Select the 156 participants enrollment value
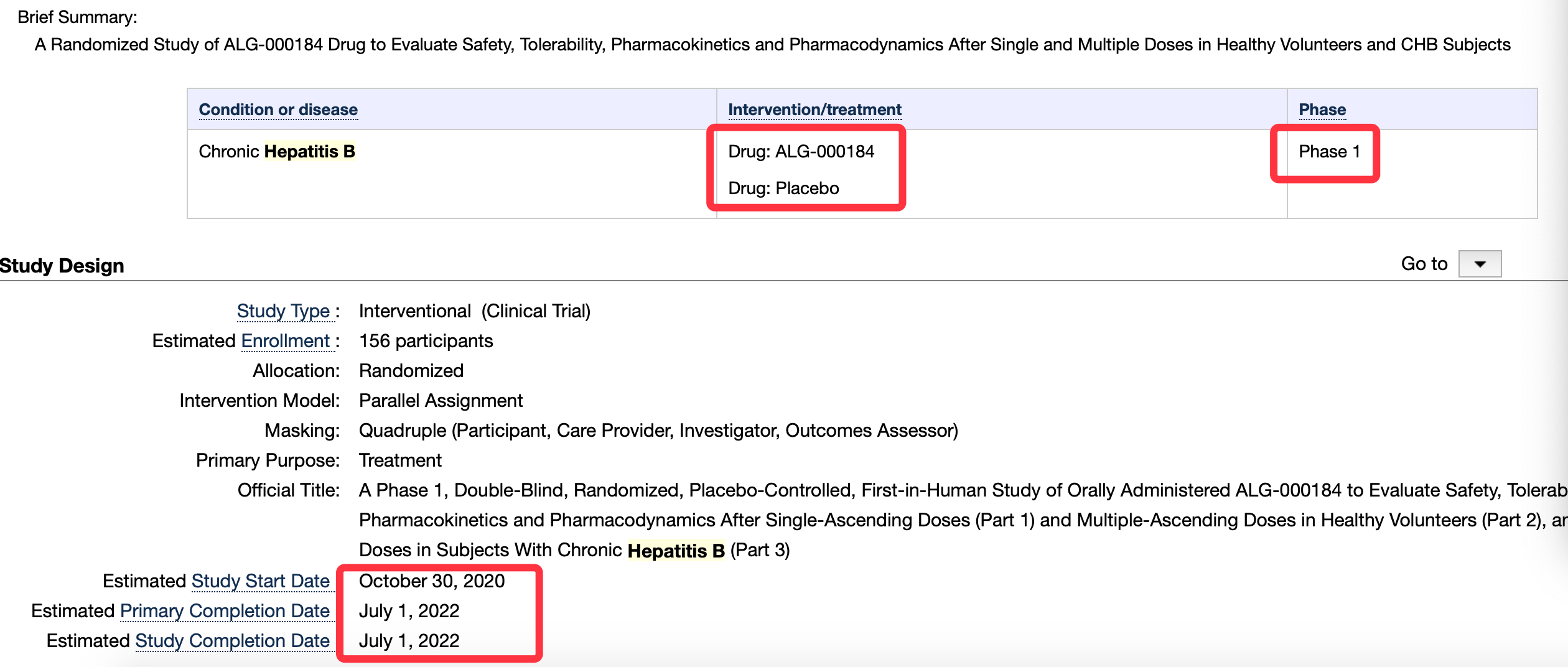The width and height of the screenshot is (1568, 667). (x=426, y=341)
